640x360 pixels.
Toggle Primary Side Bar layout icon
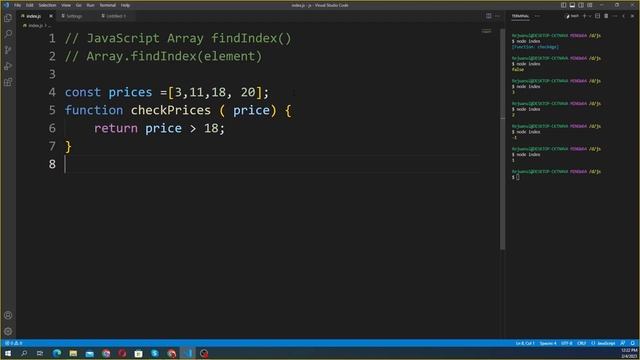pyautogui.click(x=564, y=5)
